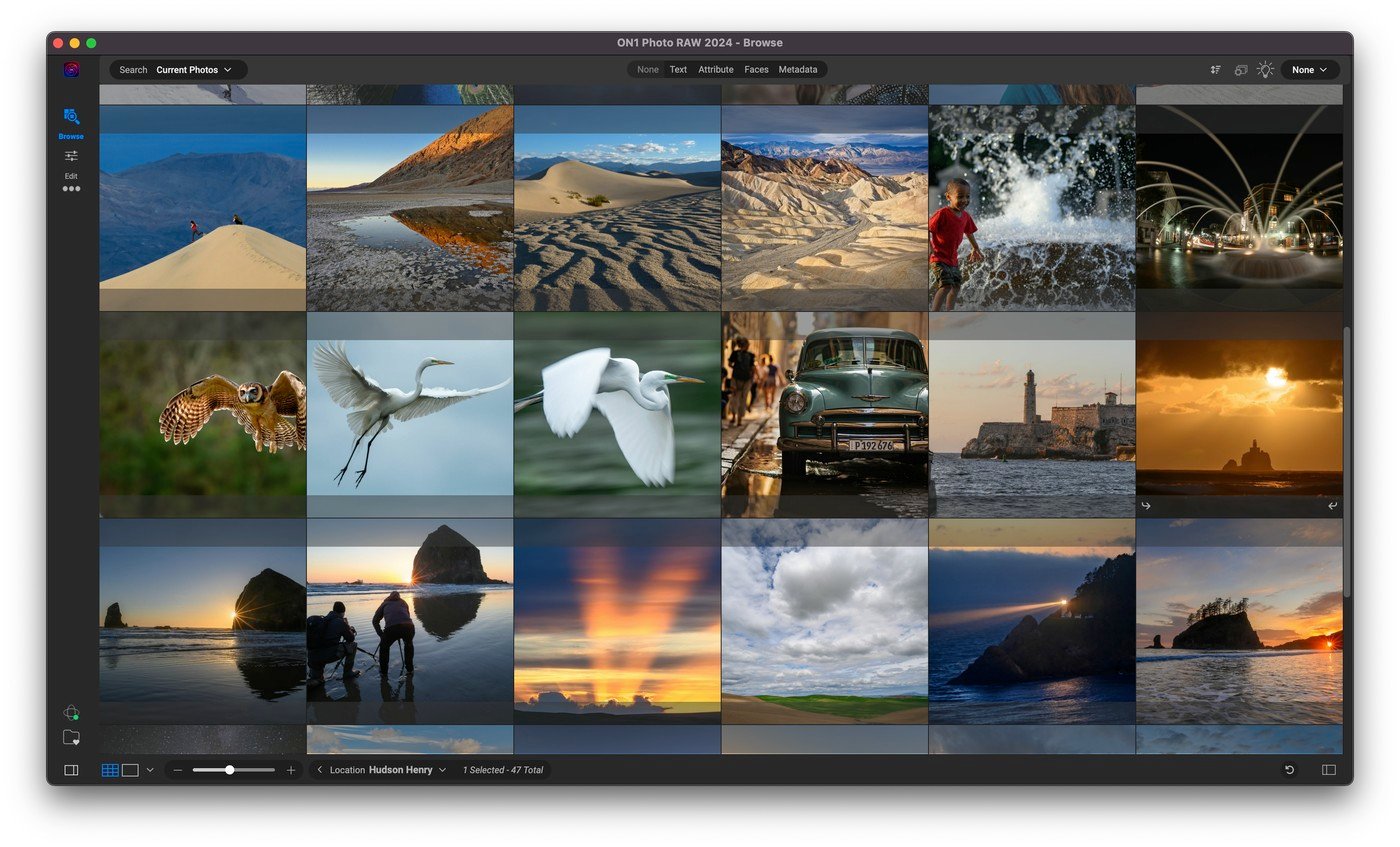Select the cloudy sky over green field photo
Viewport: 1400px width, 847px height.
(x=825, y=621)
